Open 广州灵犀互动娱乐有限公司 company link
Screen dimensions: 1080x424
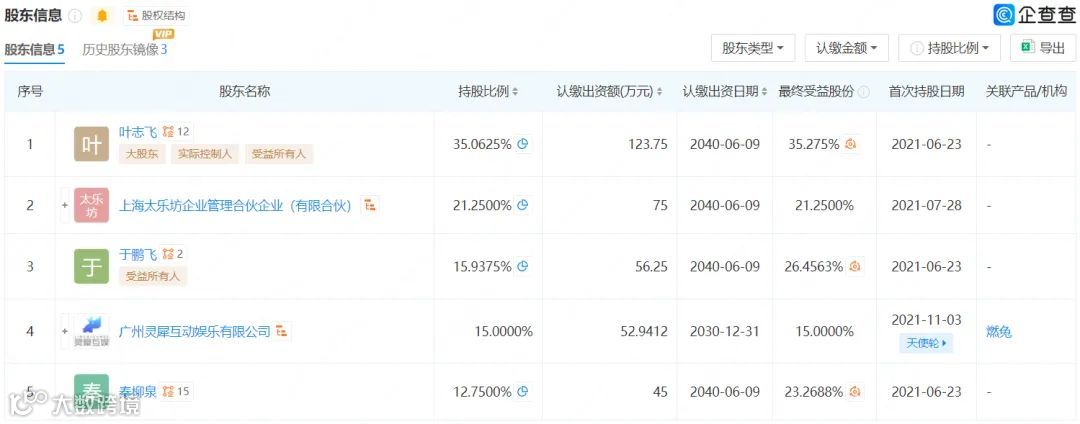pos(195,332)
